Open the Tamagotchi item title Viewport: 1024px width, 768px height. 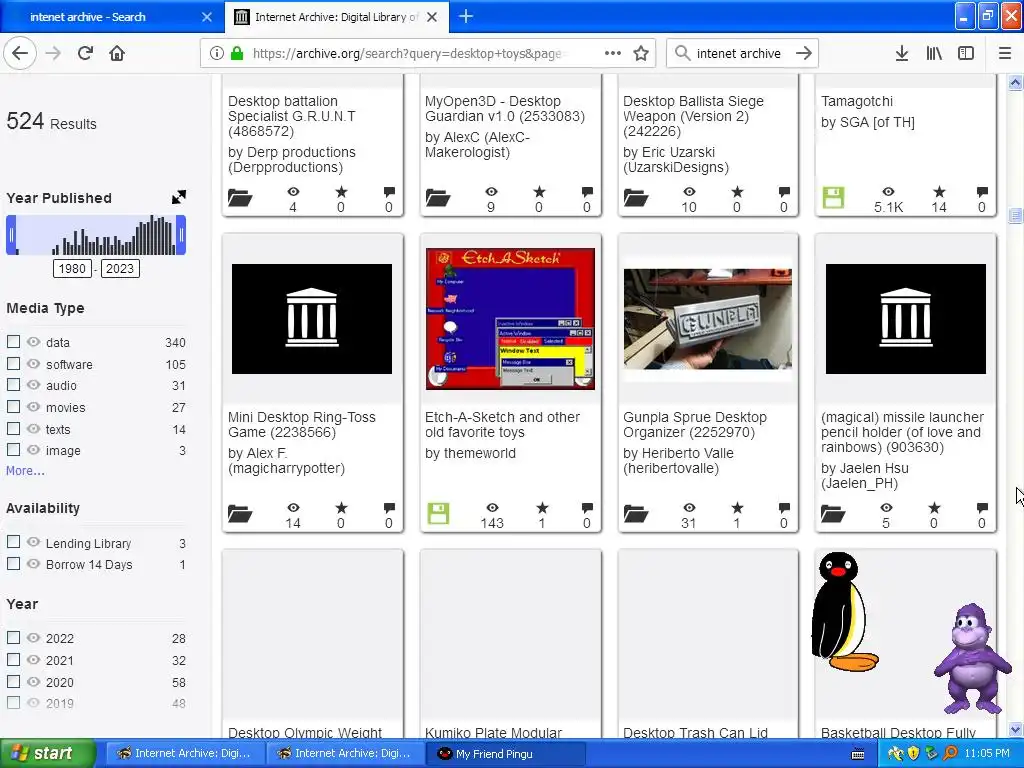[x=857, y=101]
